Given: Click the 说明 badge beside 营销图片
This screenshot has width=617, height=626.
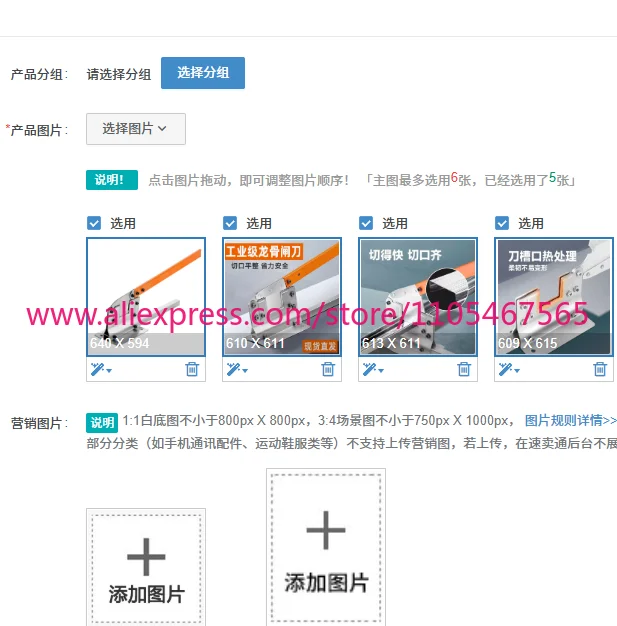Looking at the screenshot, I should (x=102, y=423).
